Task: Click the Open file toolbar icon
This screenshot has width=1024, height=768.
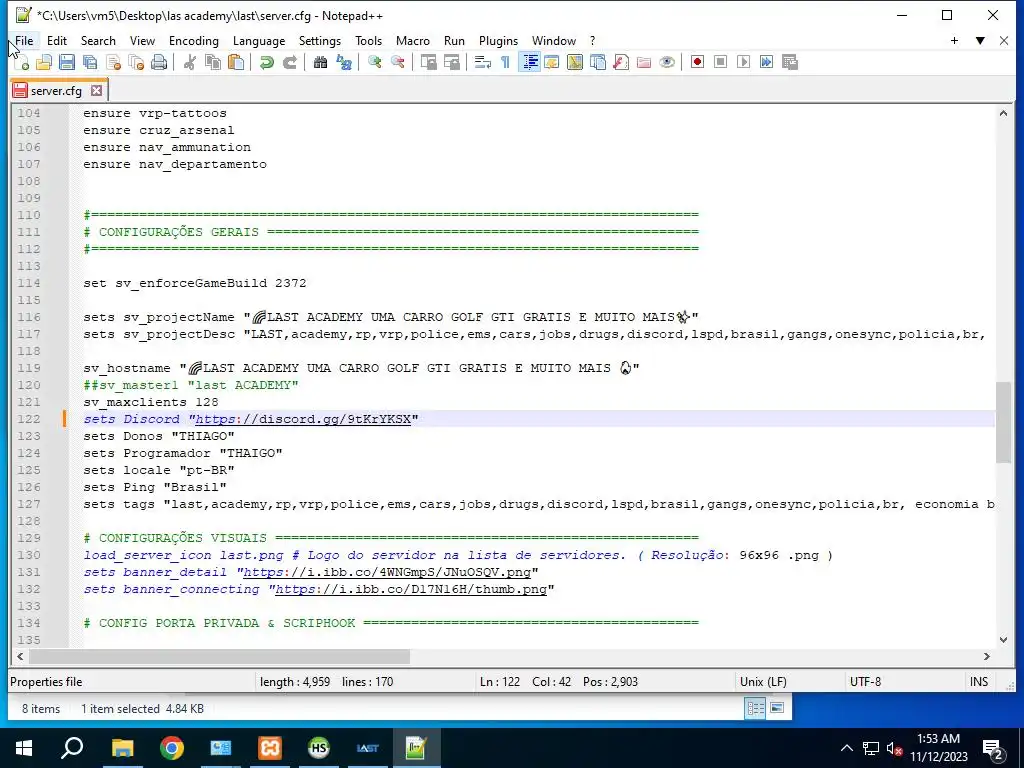Action: pos(44,62)
